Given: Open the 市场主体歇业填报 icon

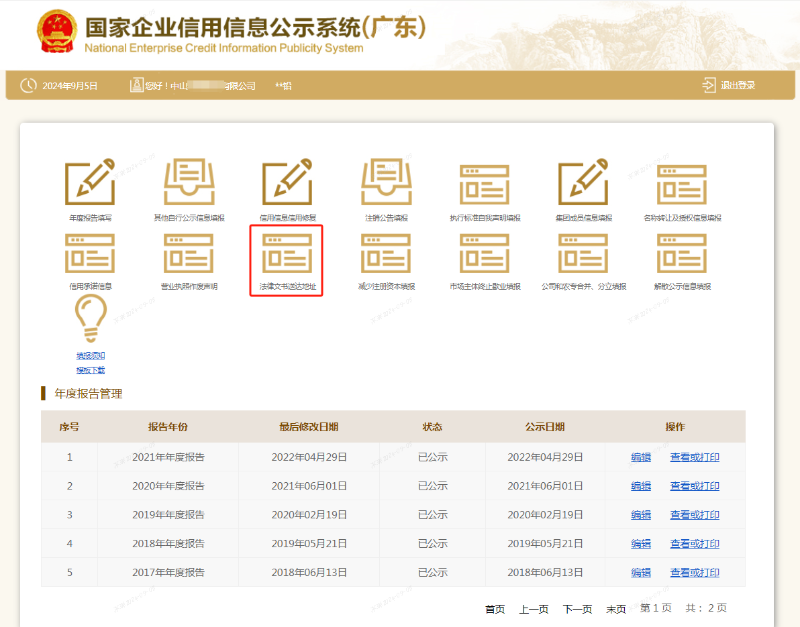Looking at the screenshot, I should pos(484,255).
